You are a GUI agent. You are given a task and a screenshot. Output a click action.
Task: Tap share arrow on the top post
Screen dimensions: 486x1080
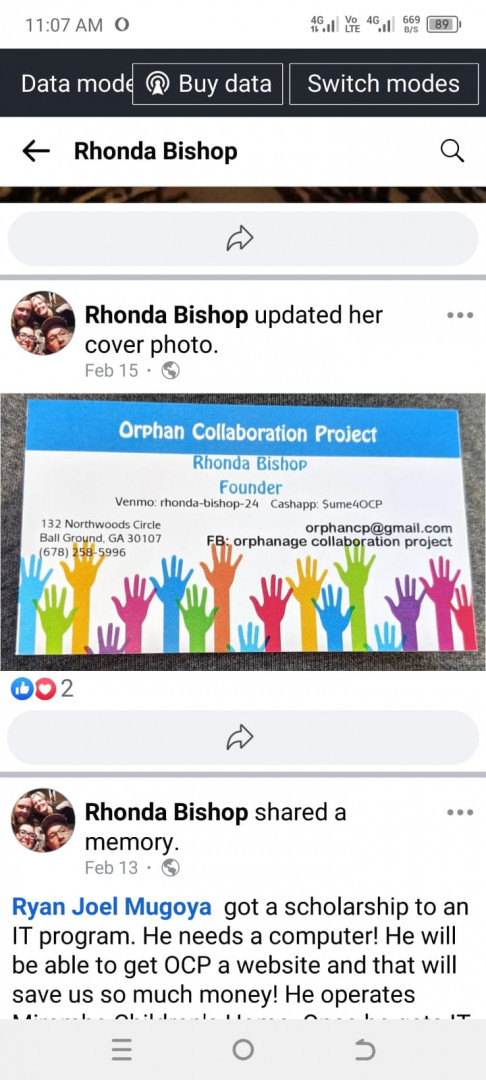point(242,238)
